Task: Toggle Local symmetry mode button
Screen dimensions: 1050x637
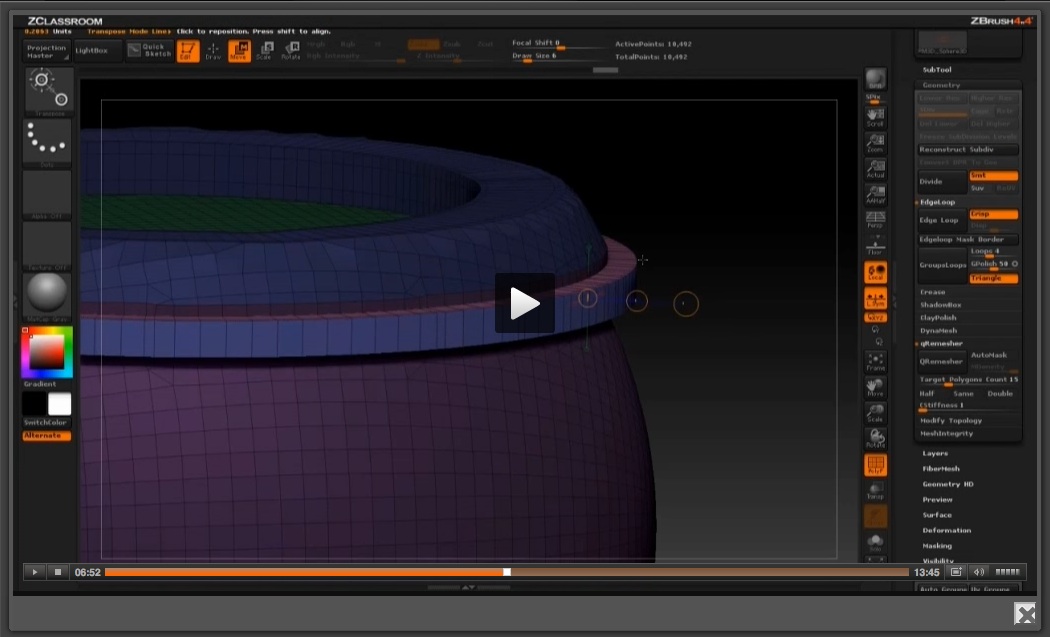Action: 875,273
